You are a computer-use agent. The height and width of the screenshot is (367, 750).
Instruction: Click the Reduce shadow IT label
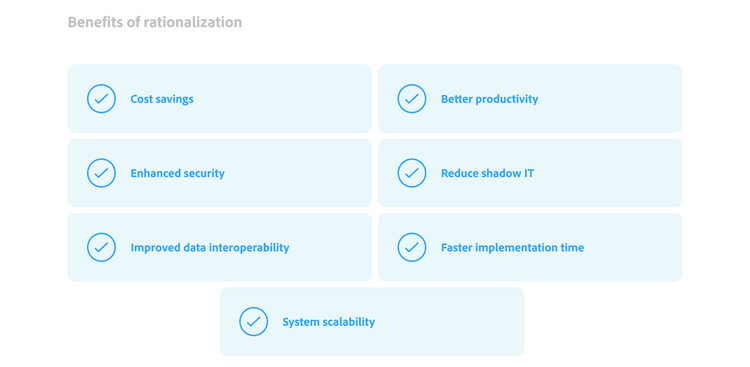pyautogui.click(x=487, y=173)
